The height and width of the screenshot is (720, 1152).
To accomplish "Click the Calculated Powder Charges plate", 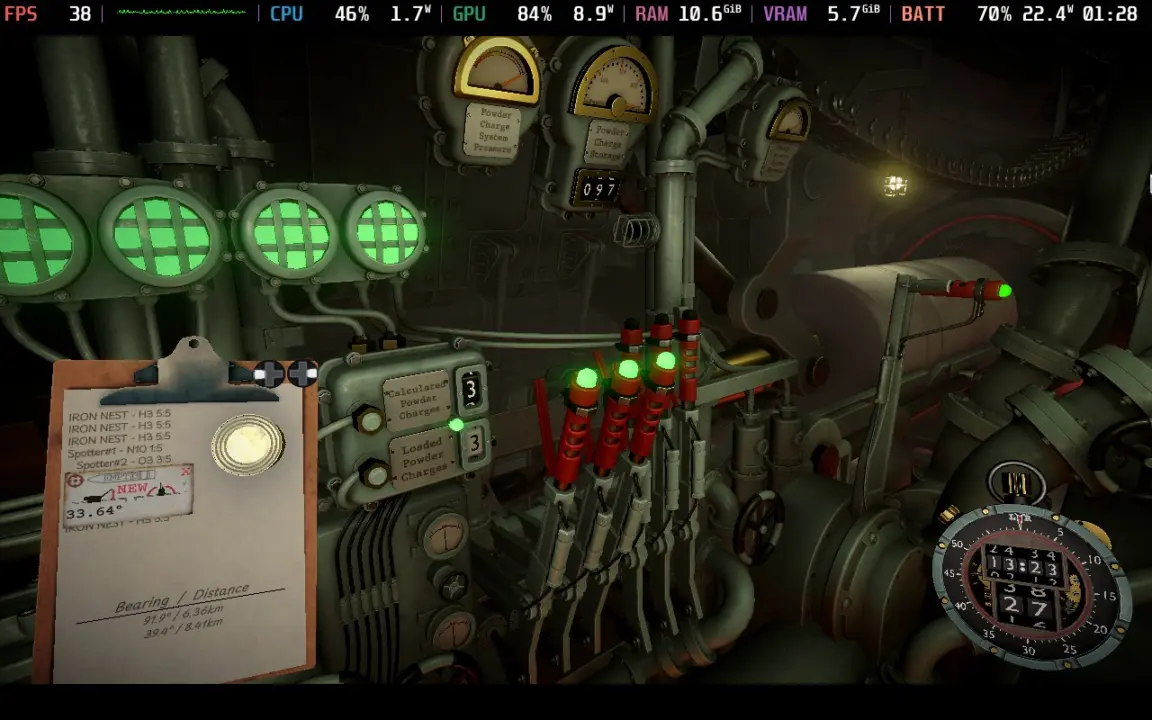I will click(417, 402).
